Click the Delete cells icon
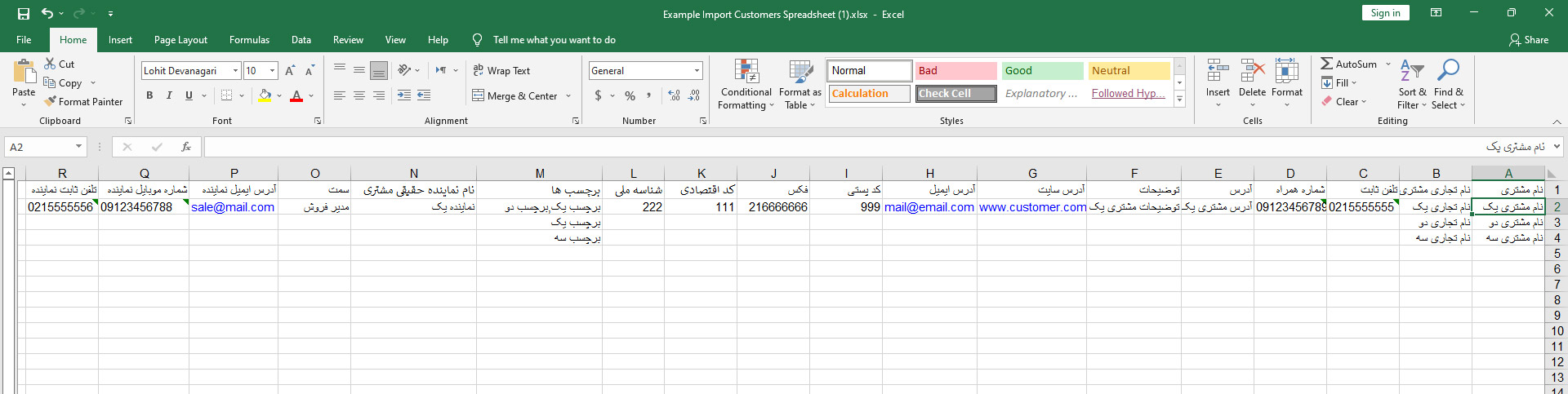 [1252, 71]
